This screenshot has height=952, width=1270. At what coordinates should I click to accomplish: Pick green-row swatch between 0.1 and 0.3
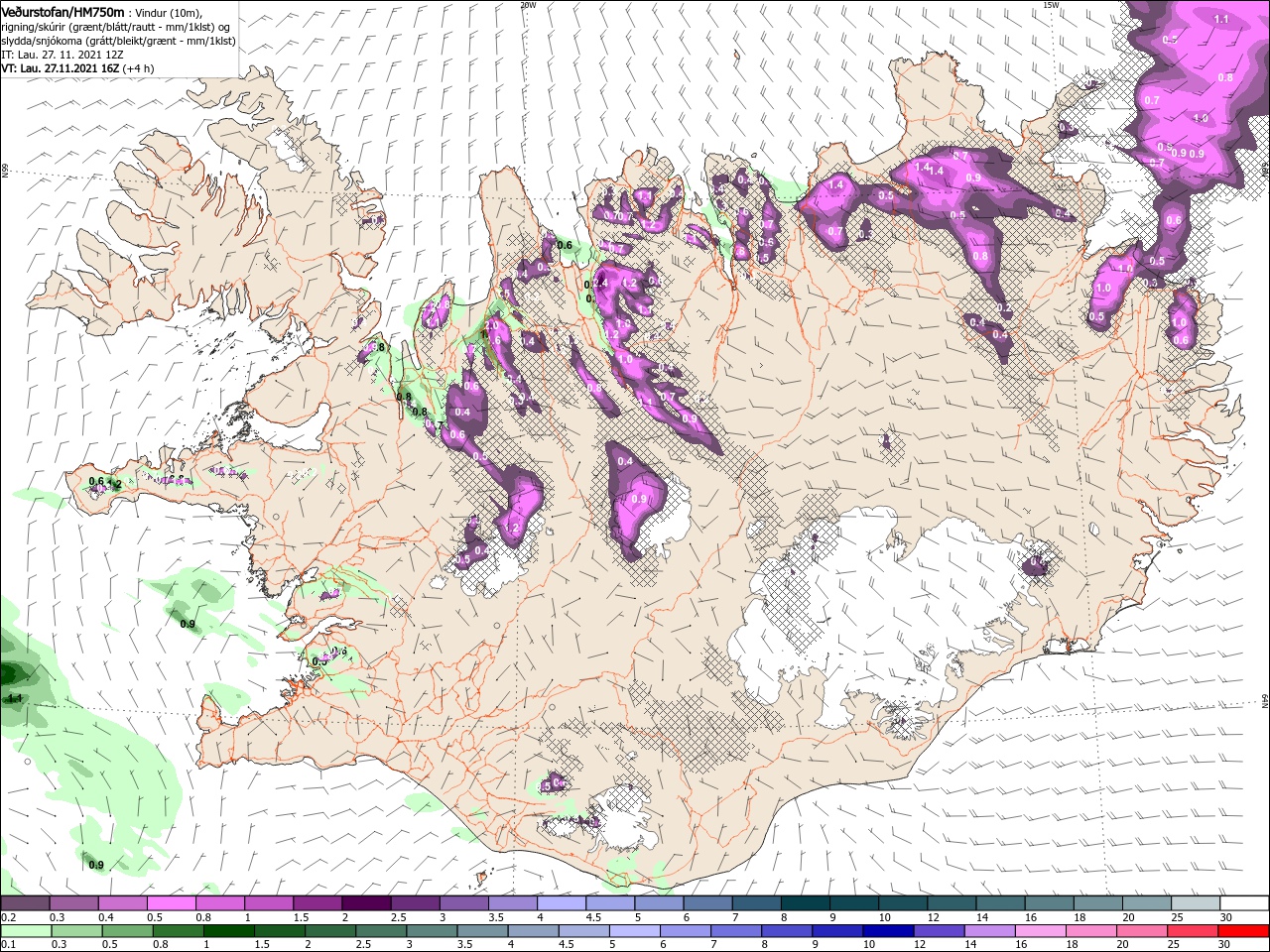(x=25, y=931)
